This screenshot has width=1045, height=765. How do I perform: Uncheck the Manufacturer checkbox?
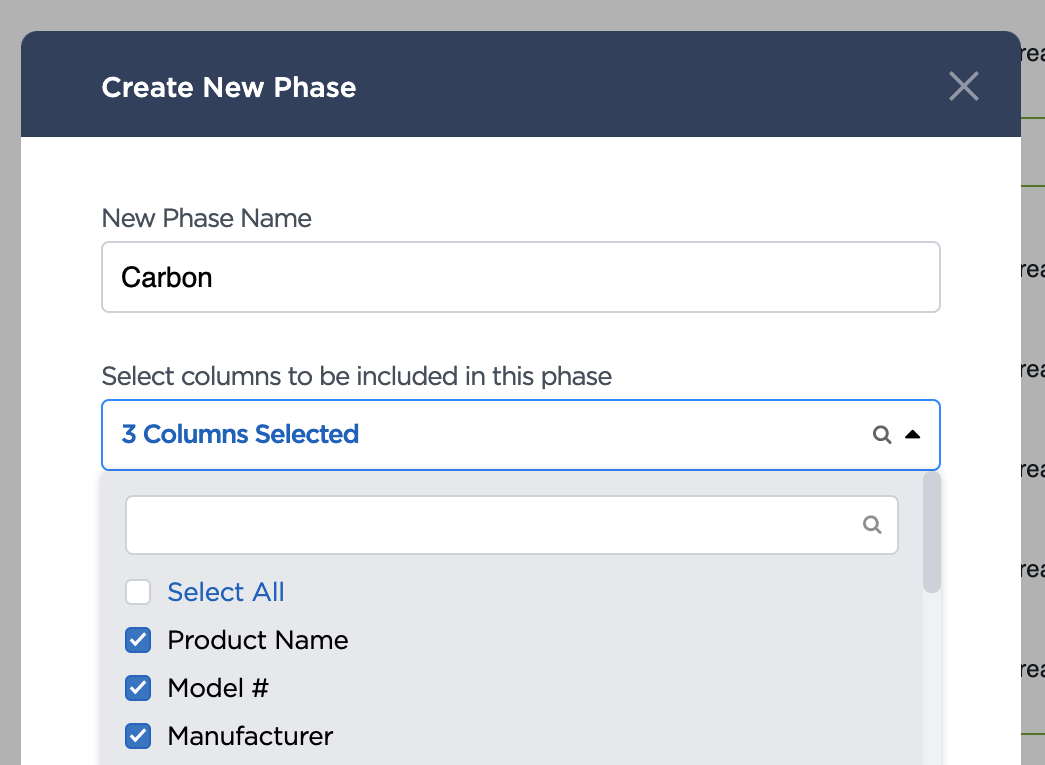(138, 737)
